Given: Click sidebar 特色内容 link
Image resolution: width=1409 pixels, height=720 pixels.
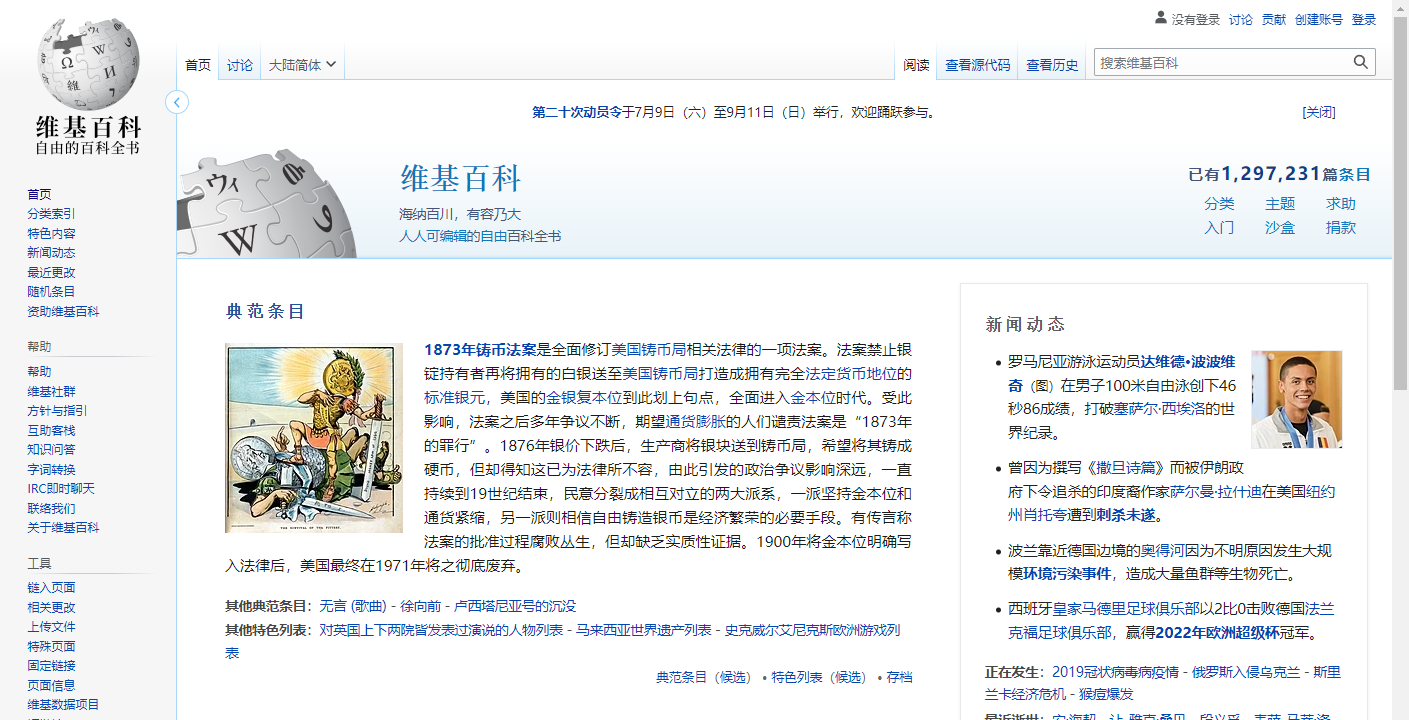Looking at the screenshot, I should [51, 233].
